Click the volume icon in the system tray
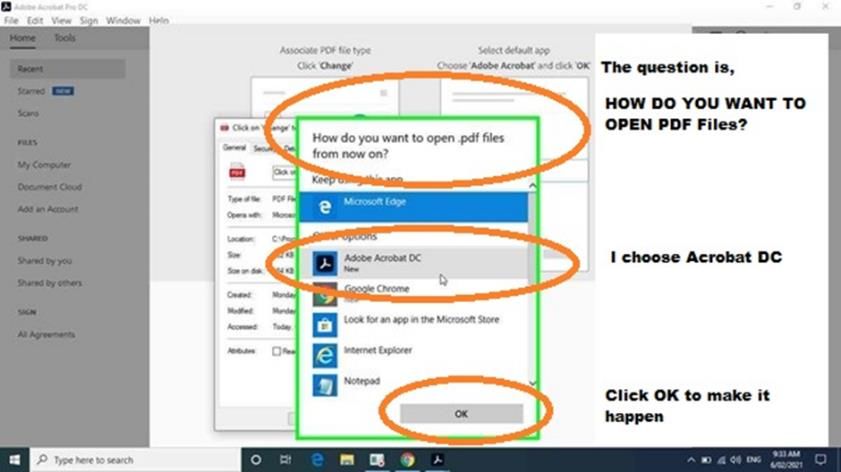Screen dimensions: 841x472 coord(736,460)
